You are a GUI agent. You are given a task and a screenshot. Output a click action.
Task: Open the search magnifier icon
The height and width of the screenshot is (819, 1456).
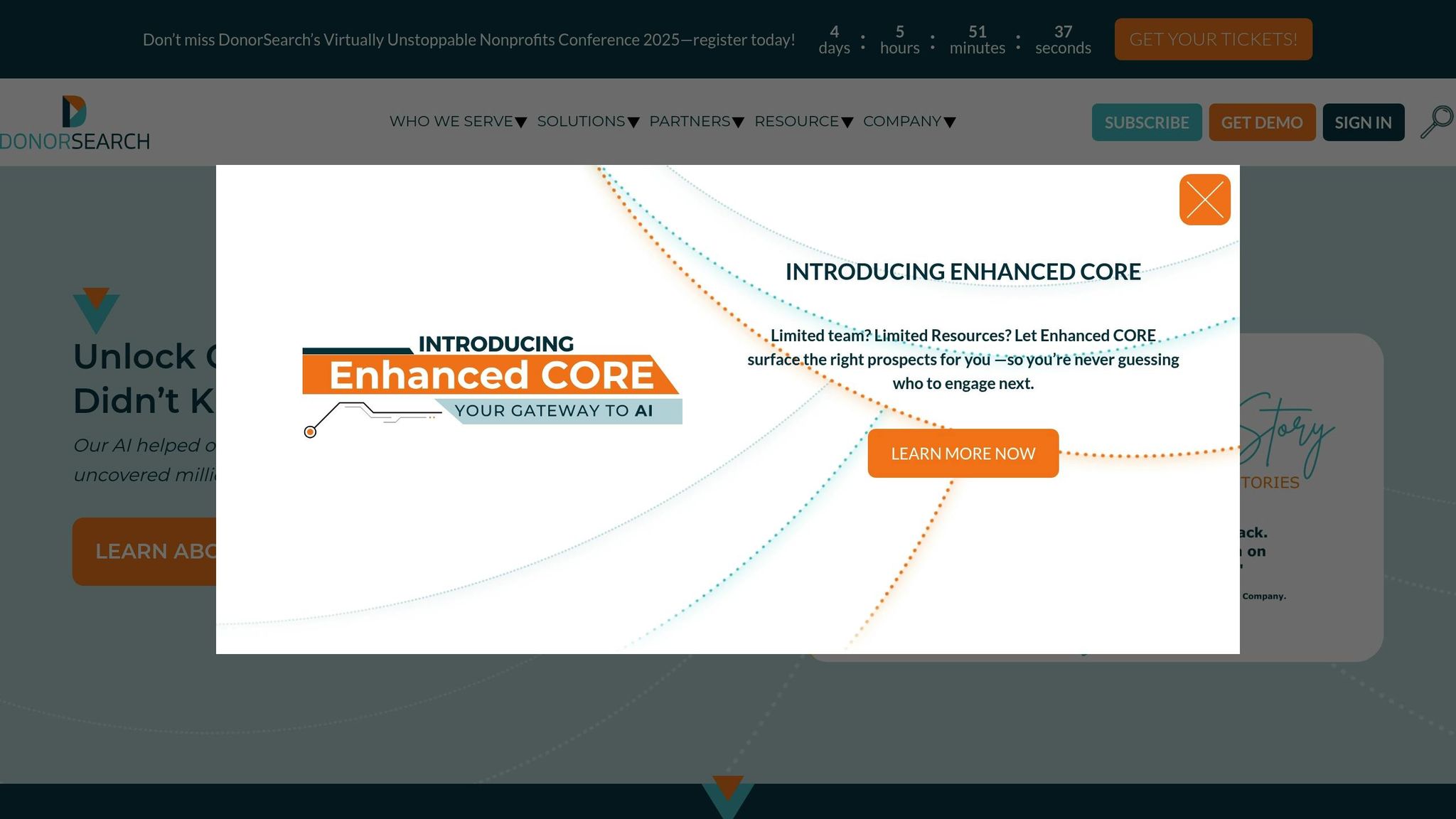(1436, 122)
